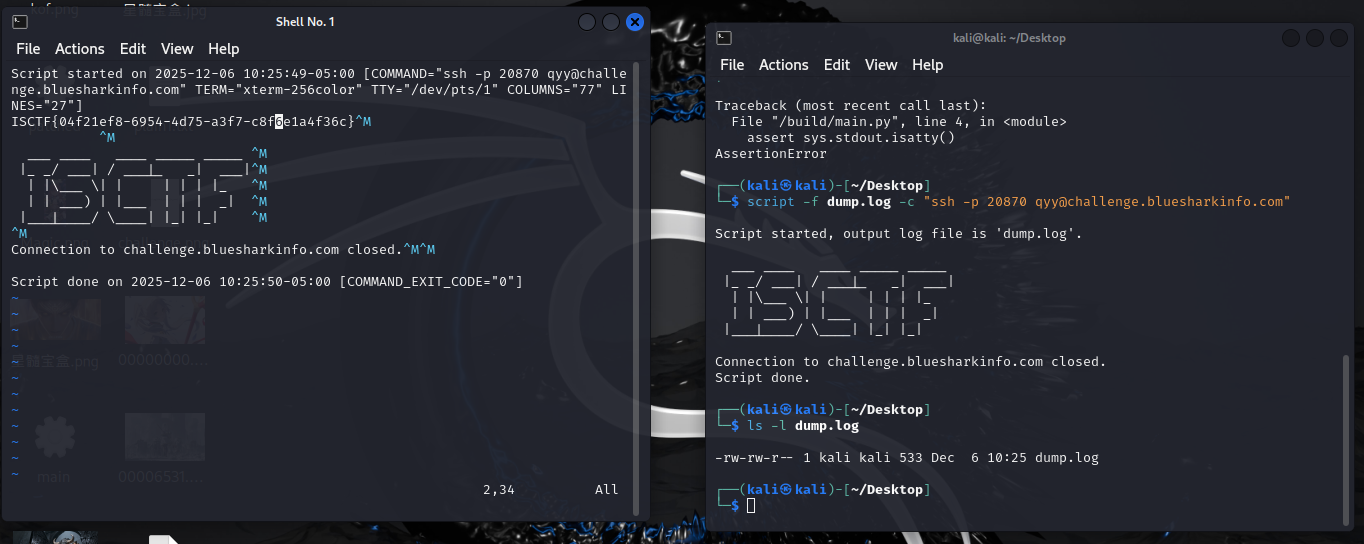Click vim cursor position '2,34' indicator
The height and width of the screenshot is (544, 1364).
point(499,490)
